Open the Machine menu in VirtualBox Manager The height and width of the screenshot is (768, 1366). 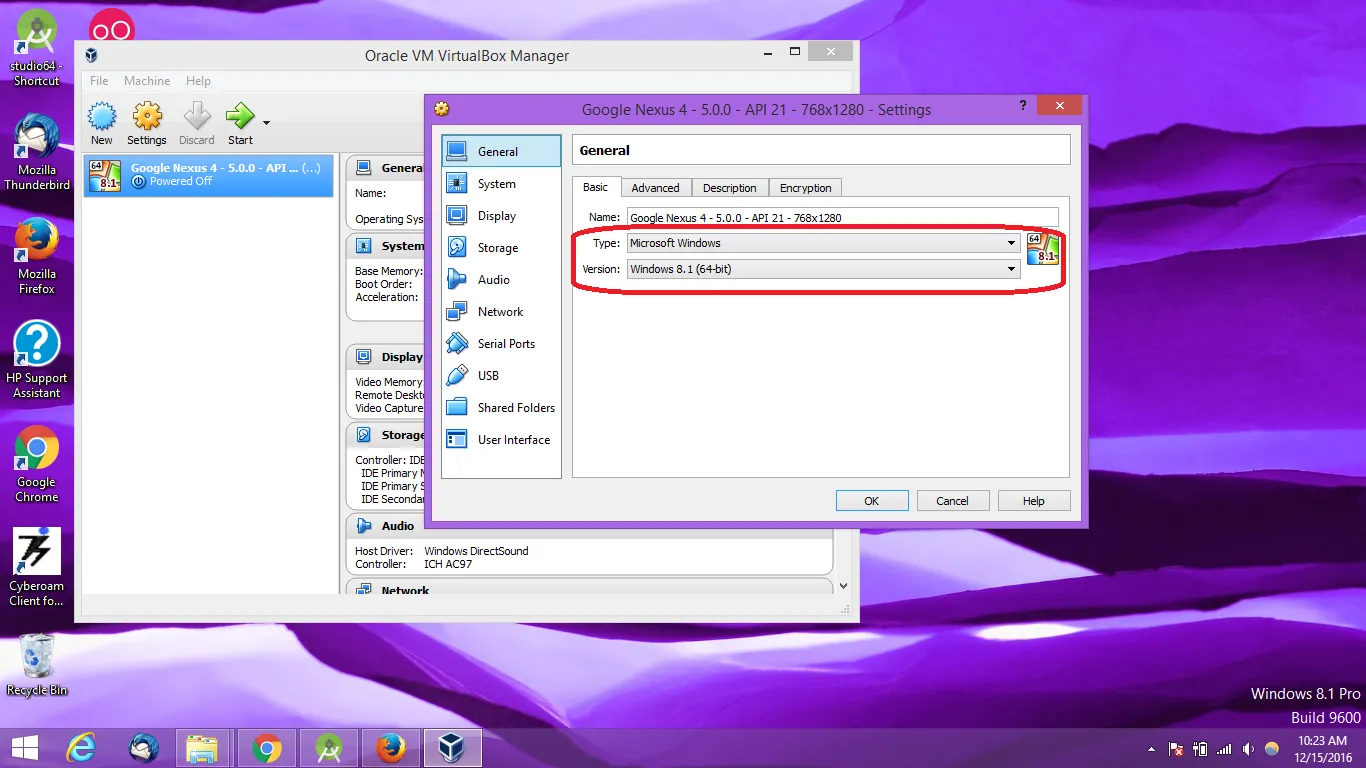[147, 81]
